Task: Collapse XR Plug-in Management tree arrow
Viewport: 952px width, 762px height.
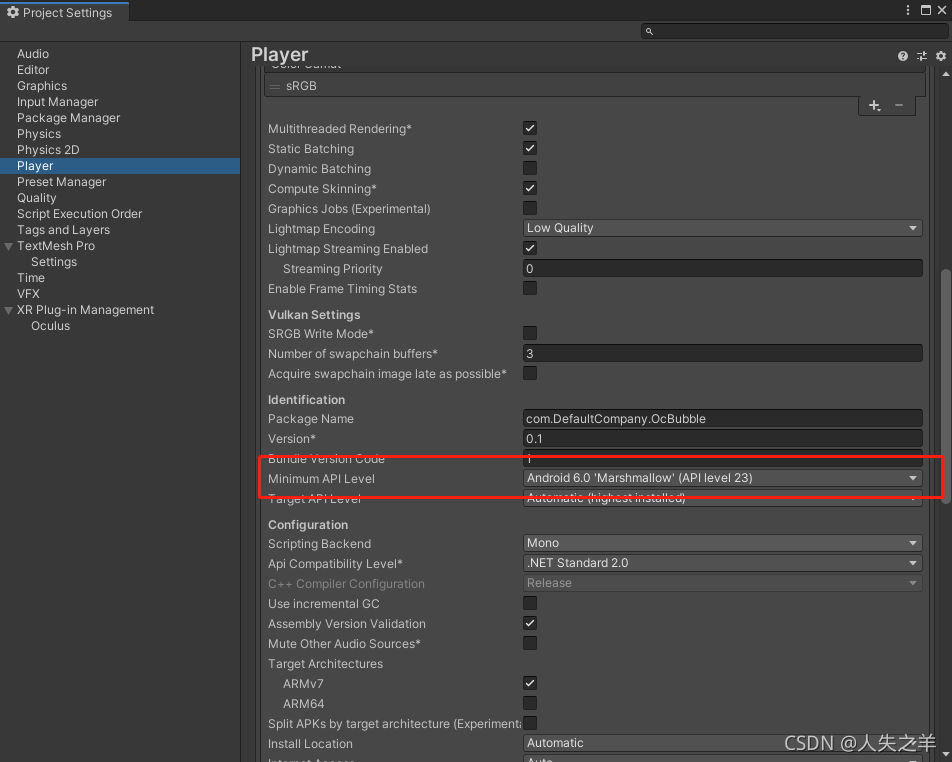Action: [8, 310]
